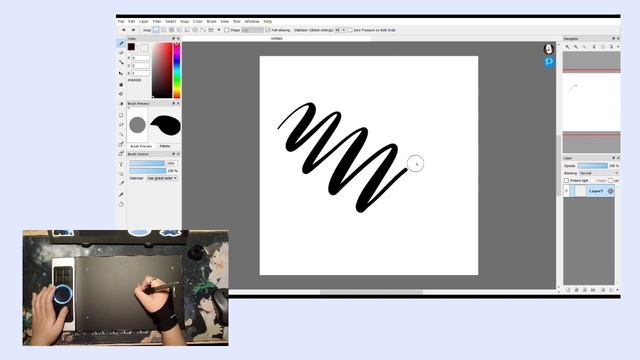Check the Protect Alpha checkbox
Image resolution: width=640 pixels, height=360 pixels.
pyautogui.click(x=567, y=180)
